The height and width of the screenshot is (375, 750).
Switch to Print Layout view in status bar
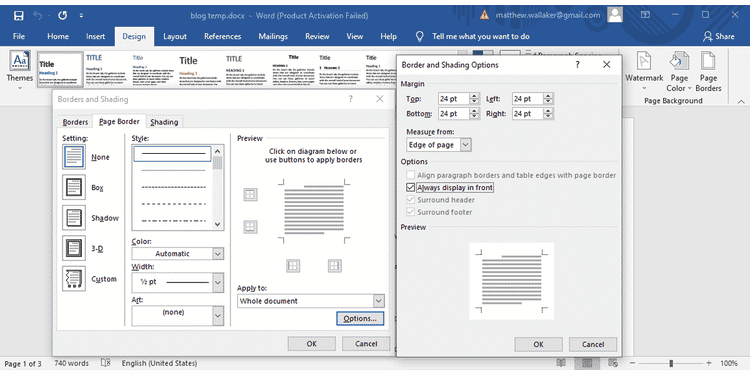(x=587, y=363)
